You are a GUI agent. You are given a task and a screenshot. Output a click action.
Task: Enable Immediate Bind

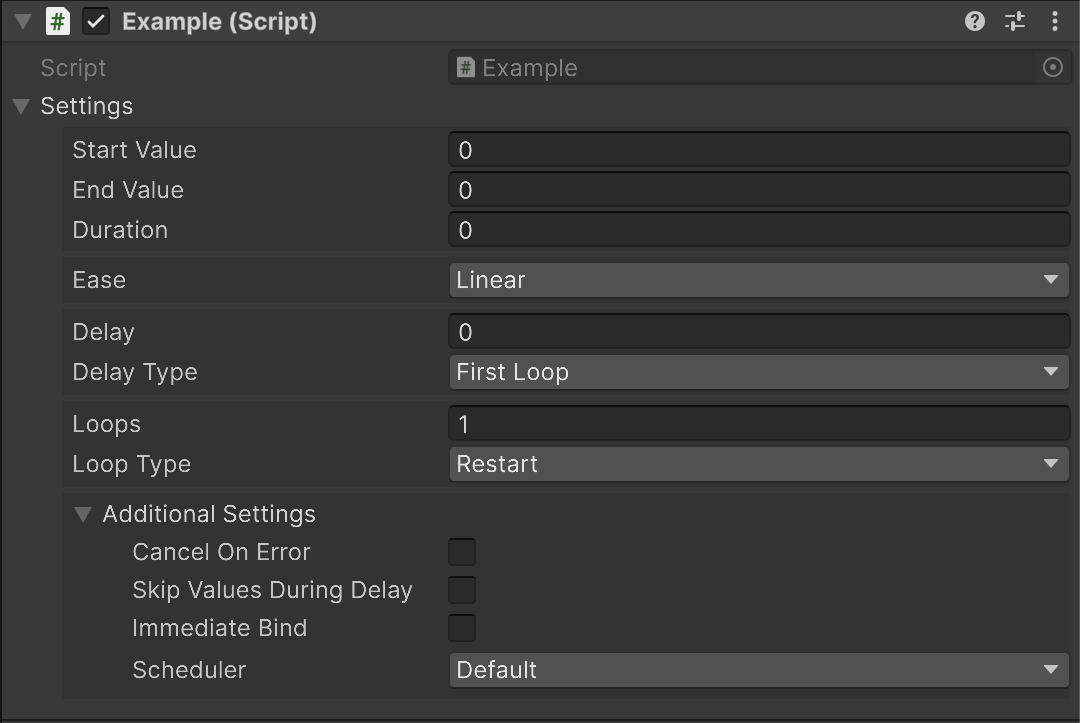[462, 628]
